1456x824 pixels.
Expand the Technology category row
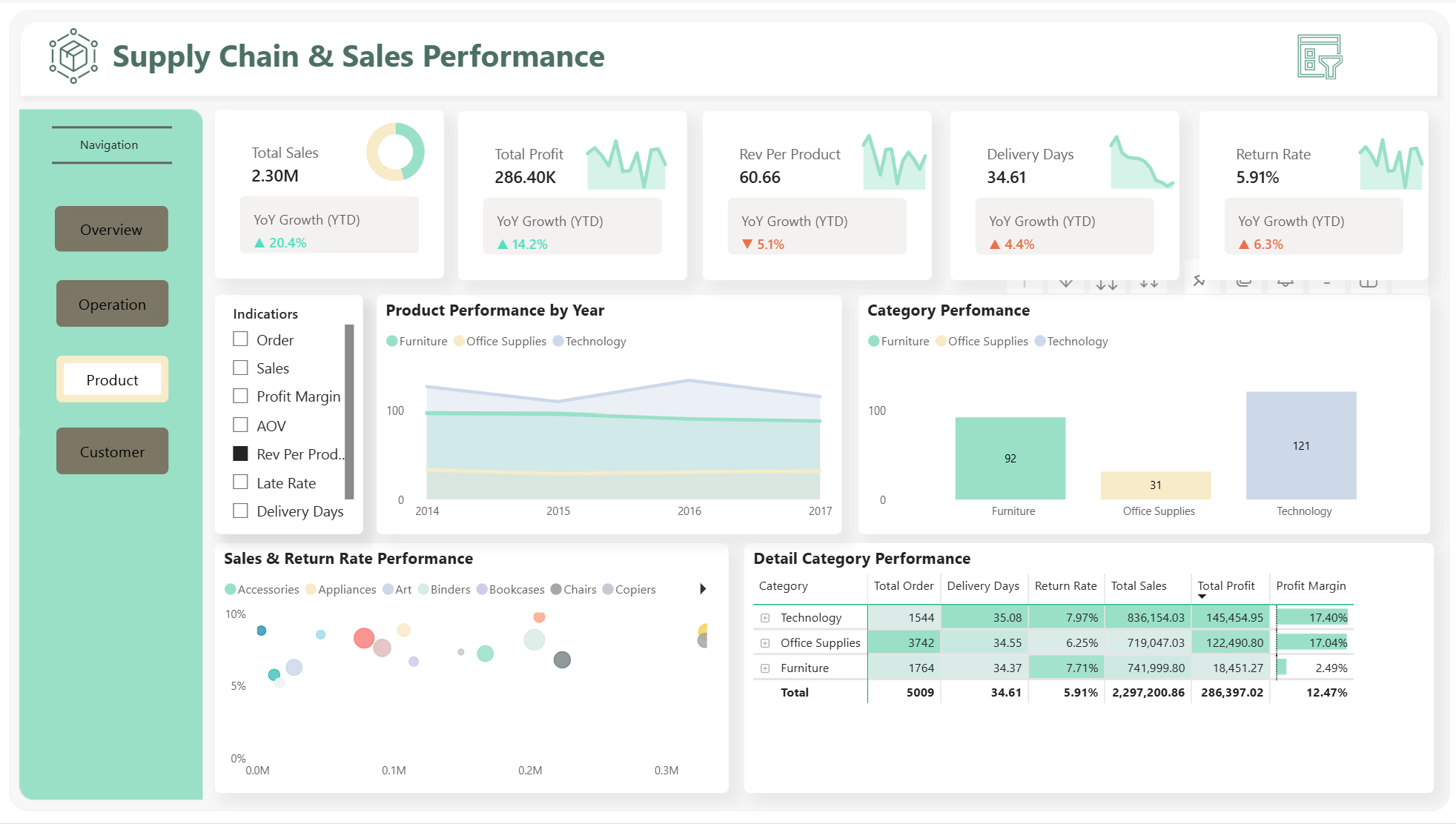765,618
